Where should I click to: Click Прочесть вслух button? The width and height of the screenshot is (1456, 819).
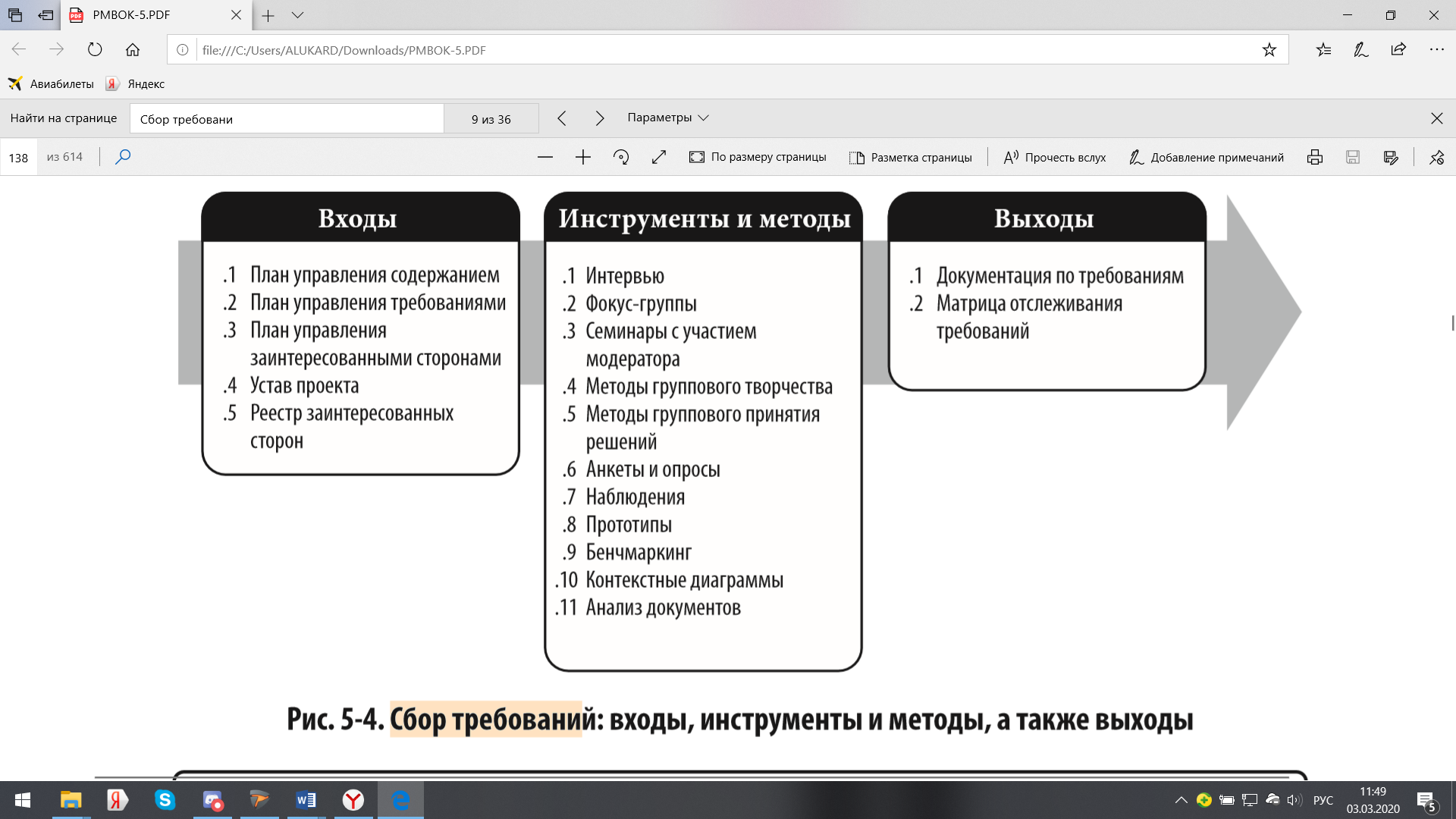pos(1055,157)
